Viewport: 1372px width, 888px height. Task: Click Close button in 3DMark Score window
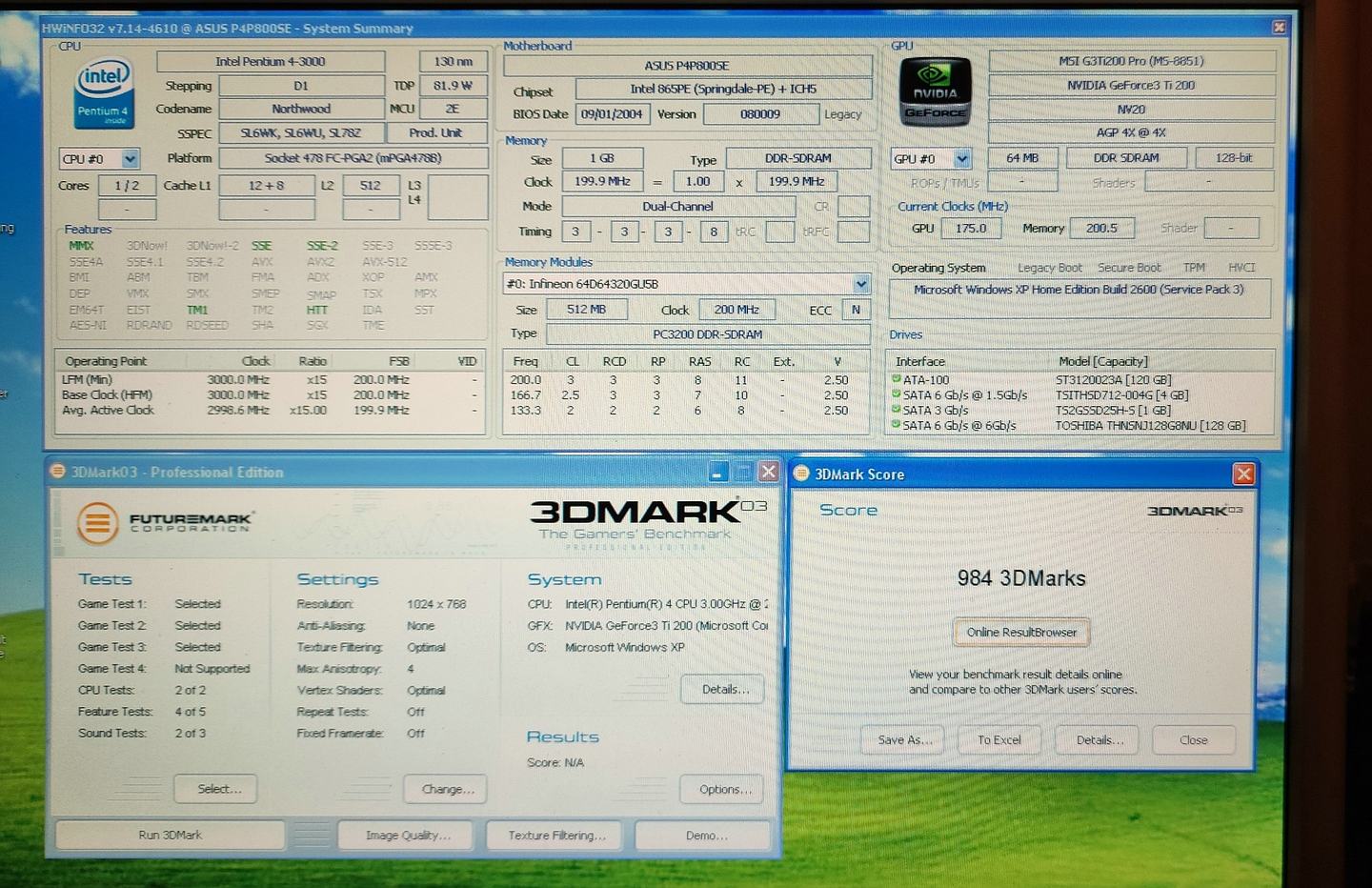[x=1193, y=739]
